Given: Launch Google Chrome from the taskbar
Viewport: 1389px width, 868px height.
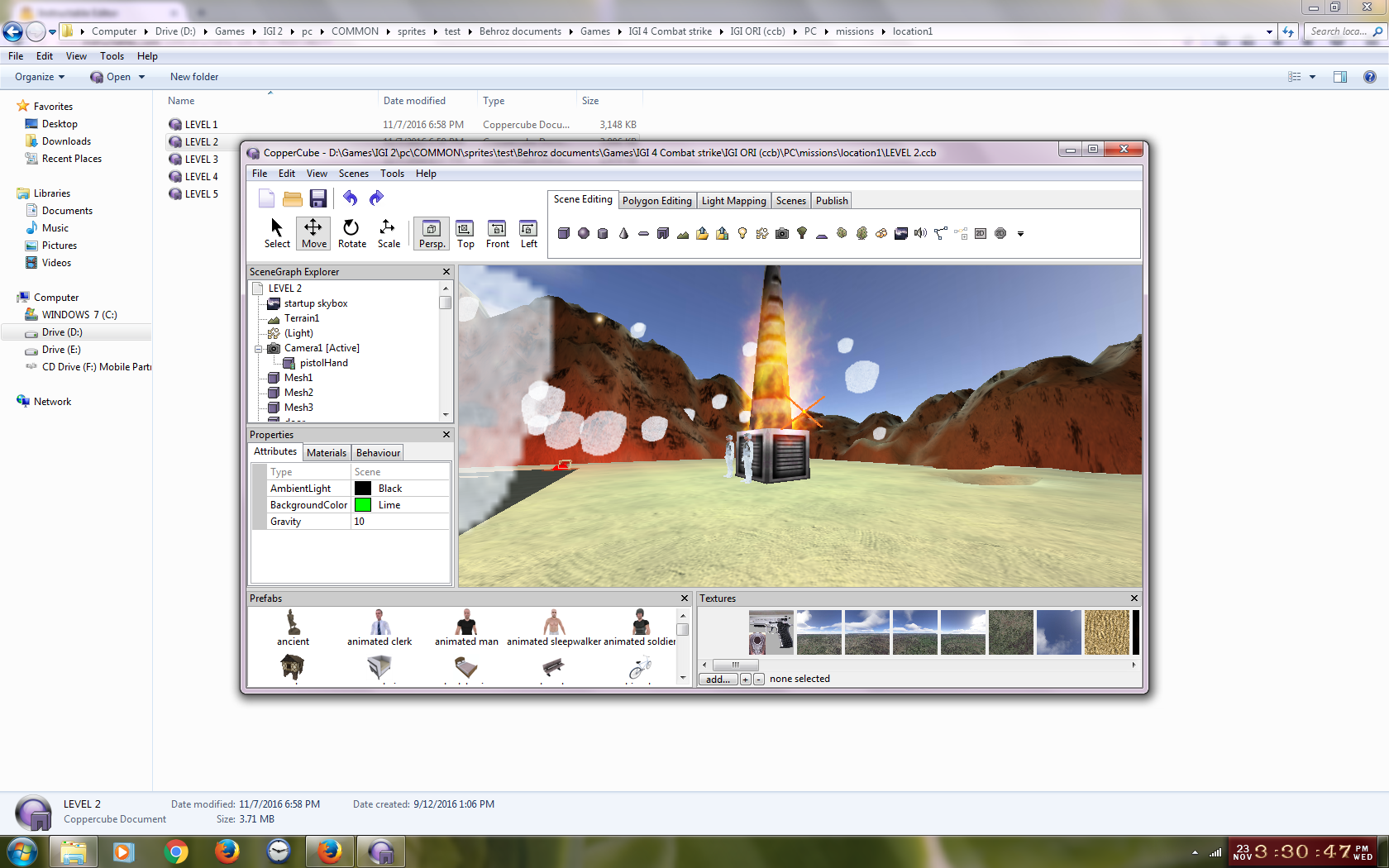Looking at the screenshot, I should (176, 851).
